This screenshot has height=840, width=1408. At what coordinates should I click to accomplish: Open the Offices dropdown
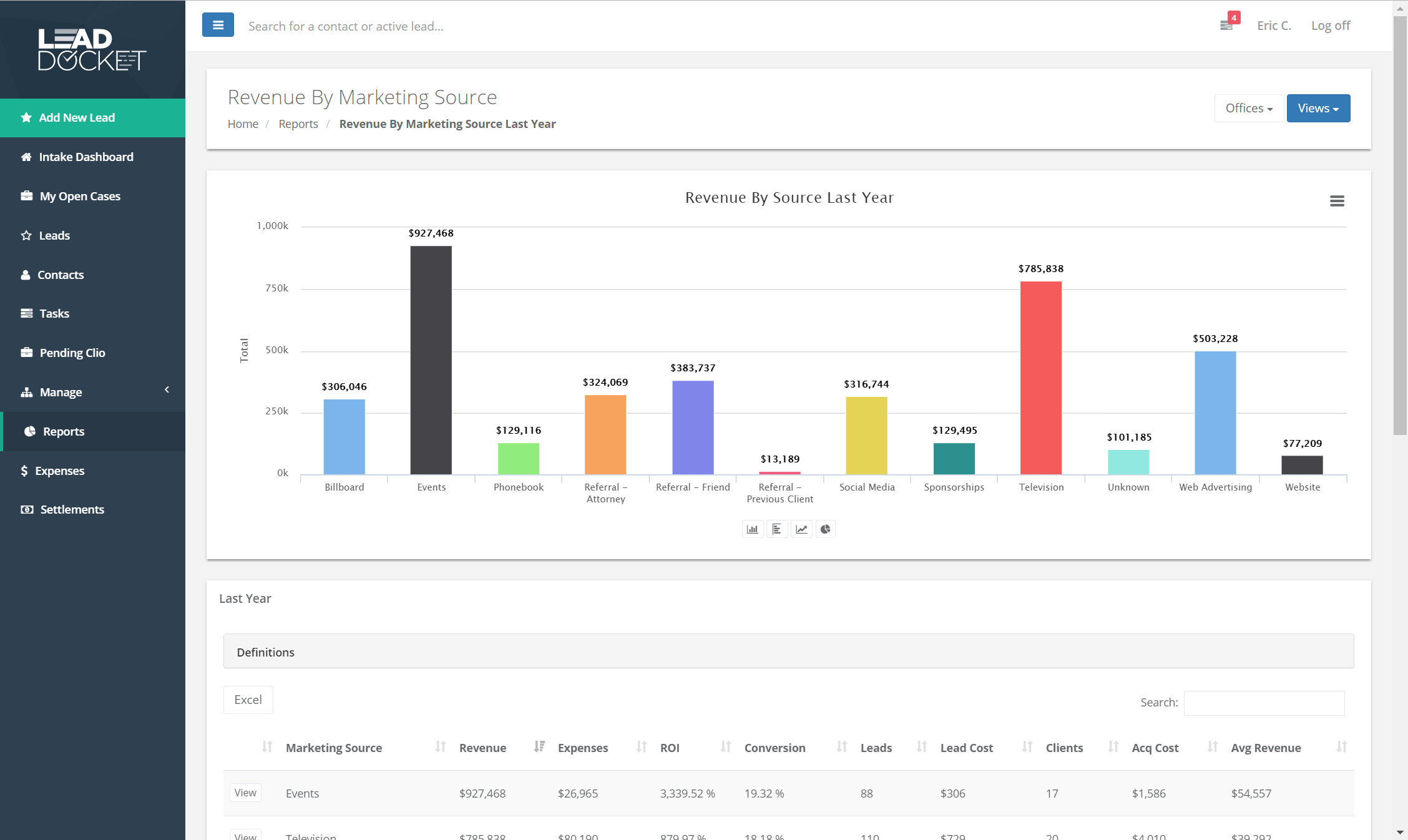tap(1249, 108)
